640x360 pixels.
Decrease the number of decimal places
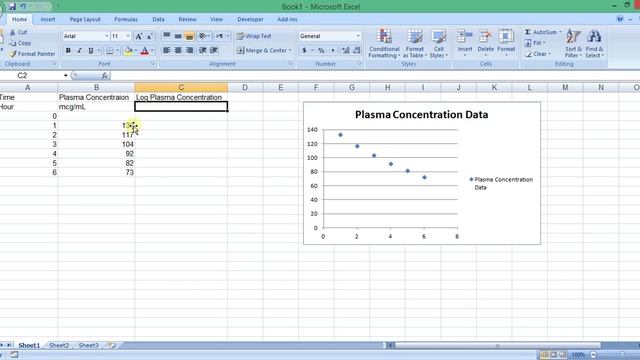(356, 51)
